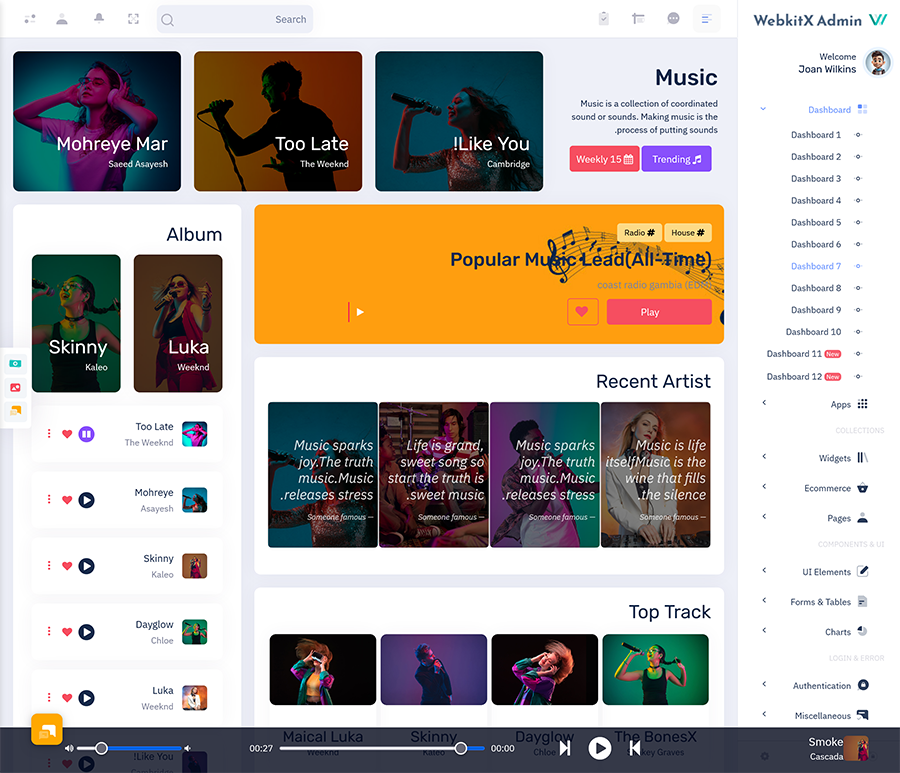
Task: Toggle heart on Luka track
Action: (67, 698)
